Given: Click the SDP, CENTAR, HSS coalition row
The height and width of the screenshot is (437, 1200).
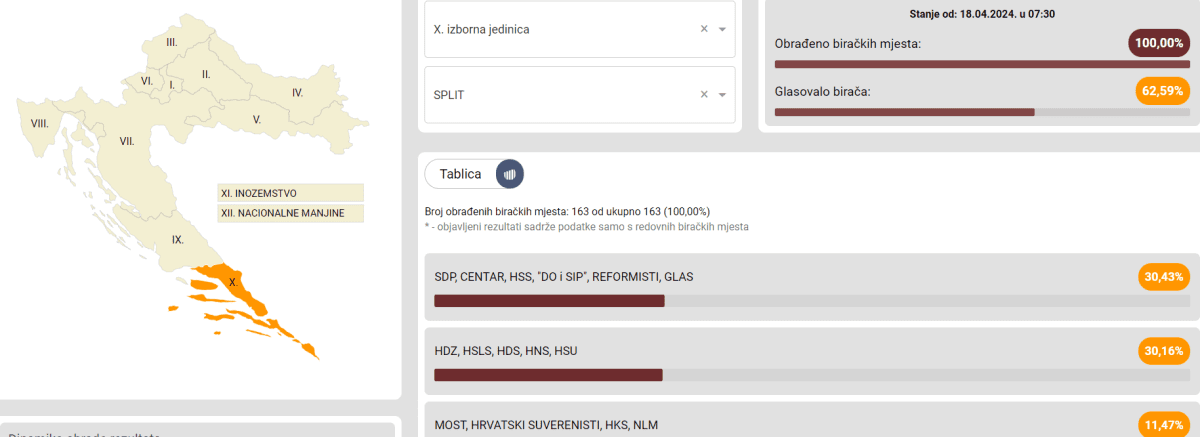Looking at the screenshot, I should pos(780,277).
